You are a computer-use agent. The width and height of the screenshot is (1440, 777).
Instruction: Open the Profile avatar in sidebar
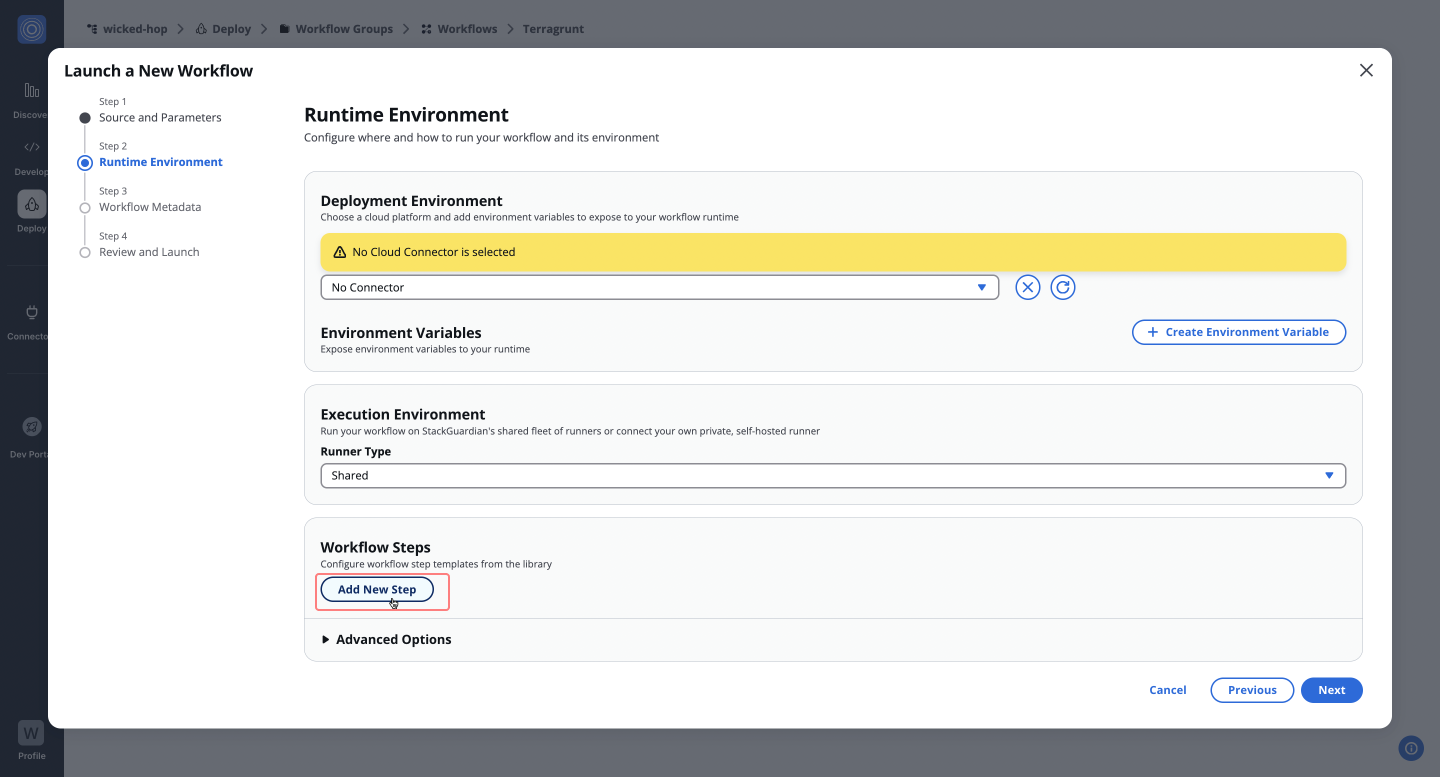pyautogui.click(x=31, y=733)
